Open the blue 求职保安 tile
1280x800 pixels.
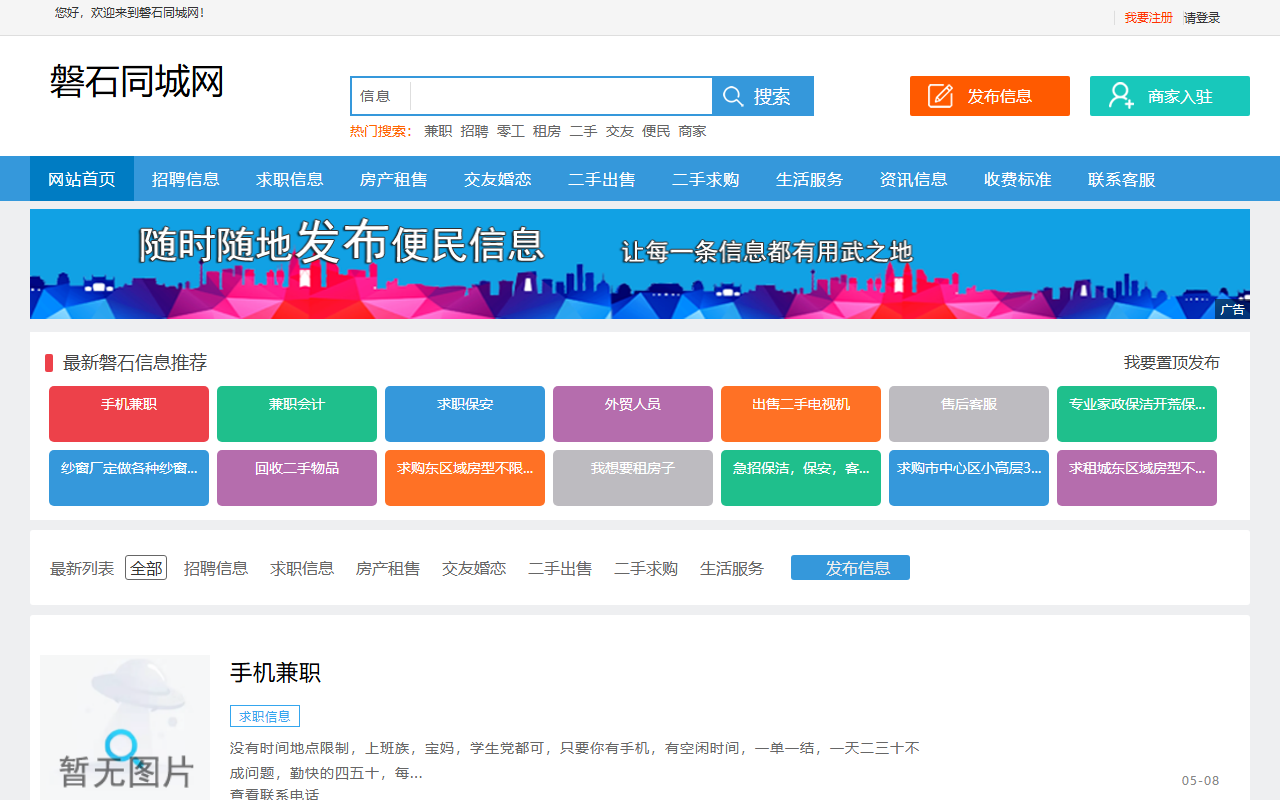[x=465, y=414]
